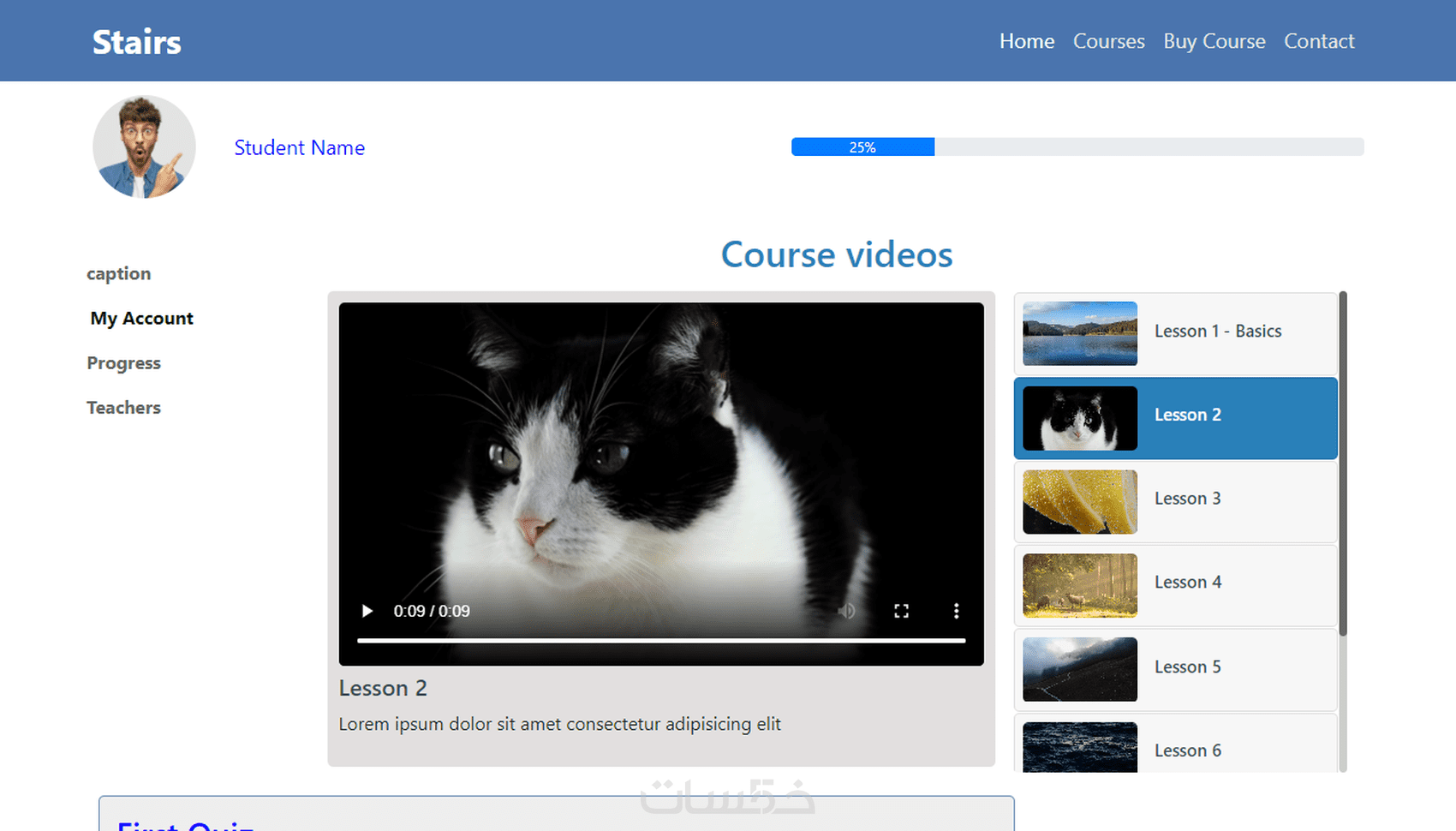This screenshot has height=831, width=1456.
Task: Click the student profile avatar
Action: point(144,146)
